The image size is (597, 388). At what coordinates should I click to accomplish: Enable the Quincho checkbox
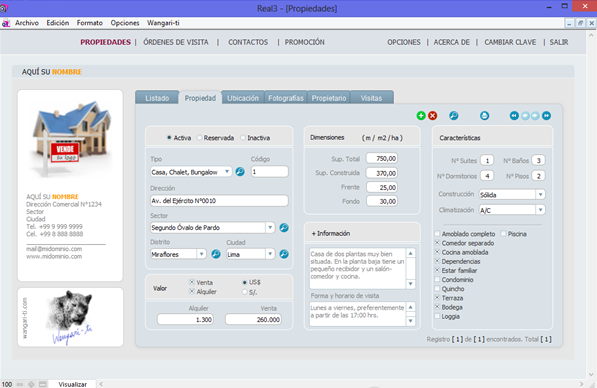pos(437,289)
